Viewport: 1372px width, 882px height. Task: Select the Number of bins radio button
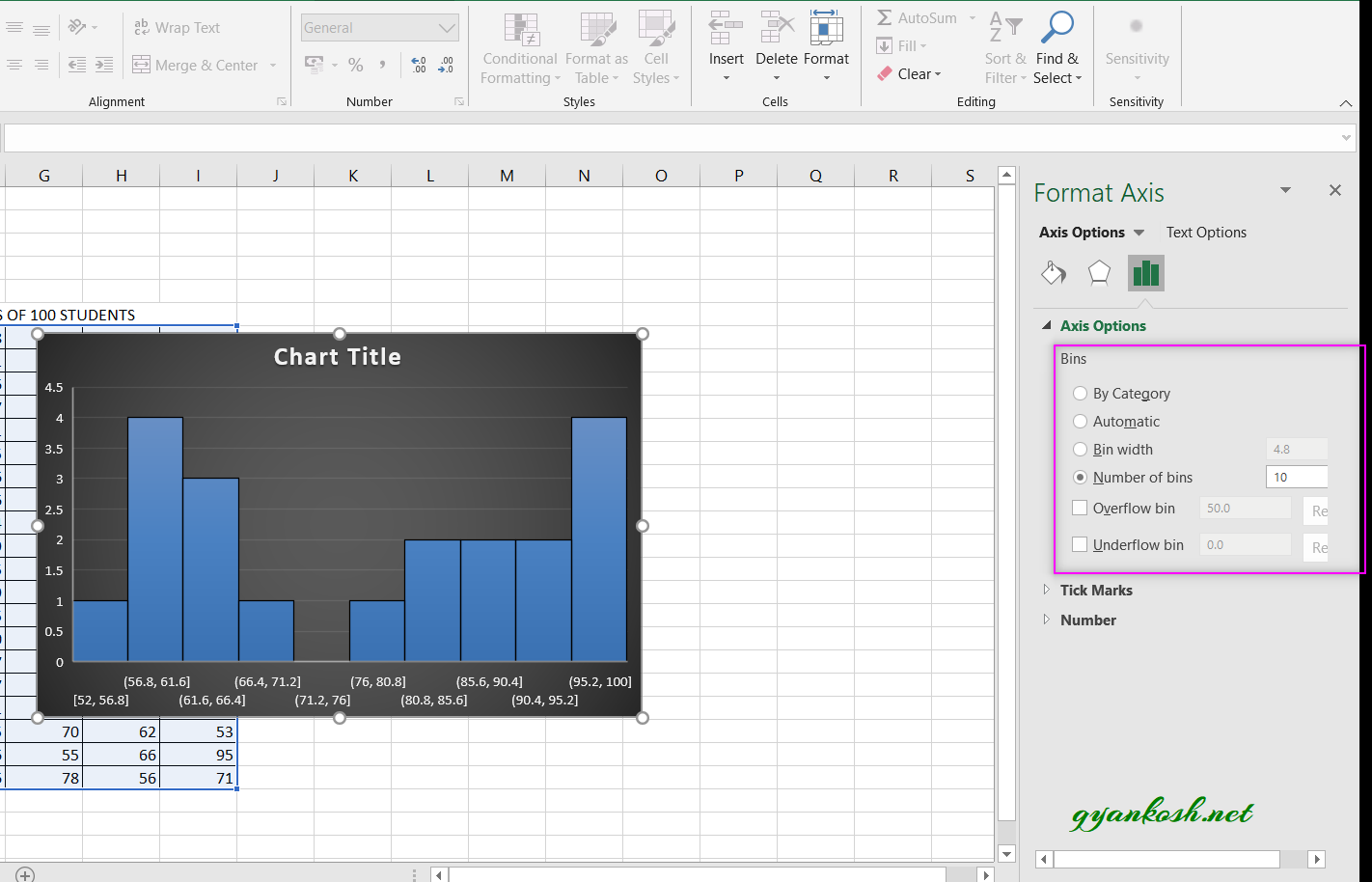(x=1081, y=477)
